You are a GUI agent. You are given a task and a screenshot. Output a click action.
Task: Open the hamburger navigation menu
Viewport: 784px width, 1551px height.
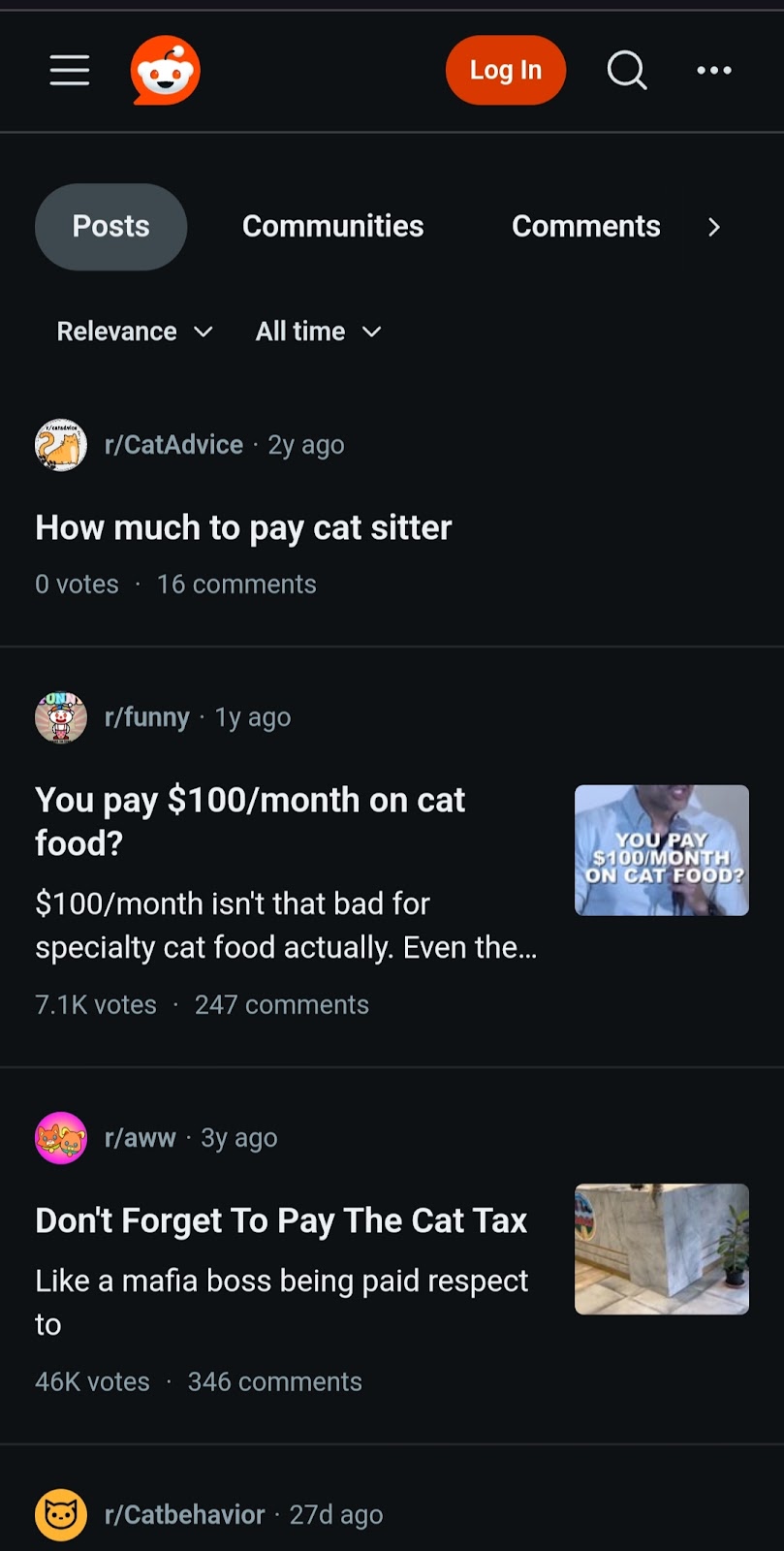pos(70,70)
